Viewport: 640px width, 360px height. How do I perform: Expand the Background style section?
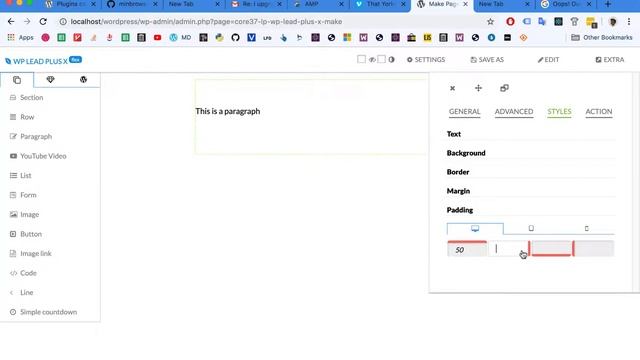pos(466,153)
